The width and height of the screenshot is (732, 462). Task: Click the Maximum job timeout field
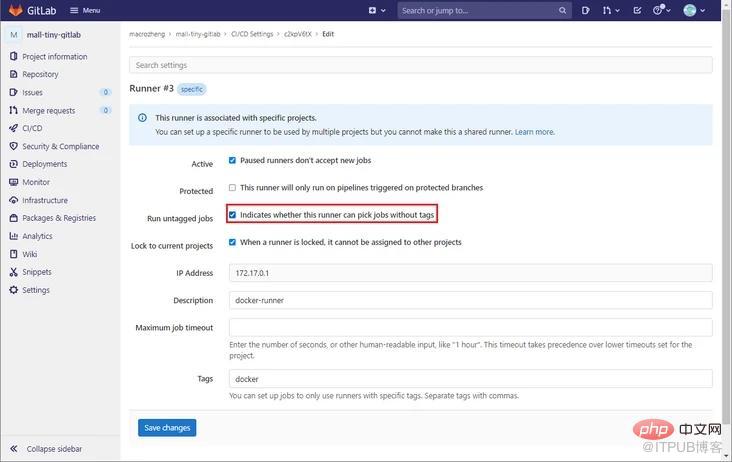click(x=471, y=328)
